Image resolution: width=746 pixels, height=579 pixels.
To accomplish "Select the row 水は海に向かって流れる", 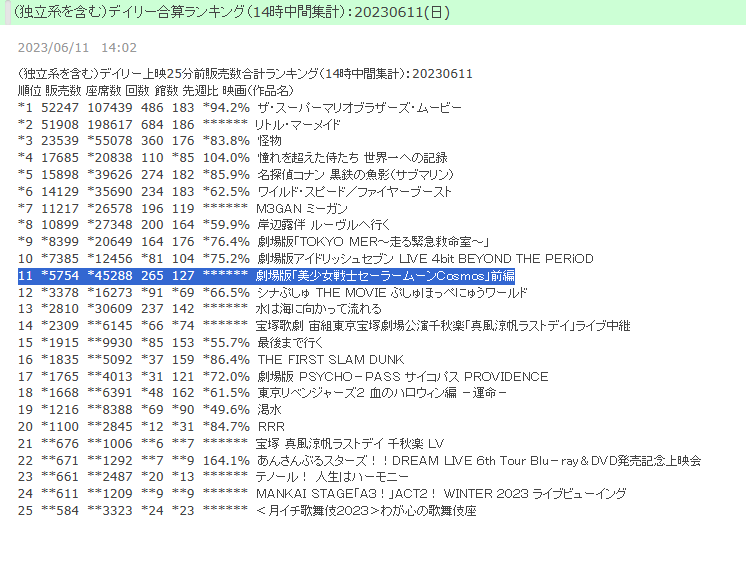I will click(200, 309).
